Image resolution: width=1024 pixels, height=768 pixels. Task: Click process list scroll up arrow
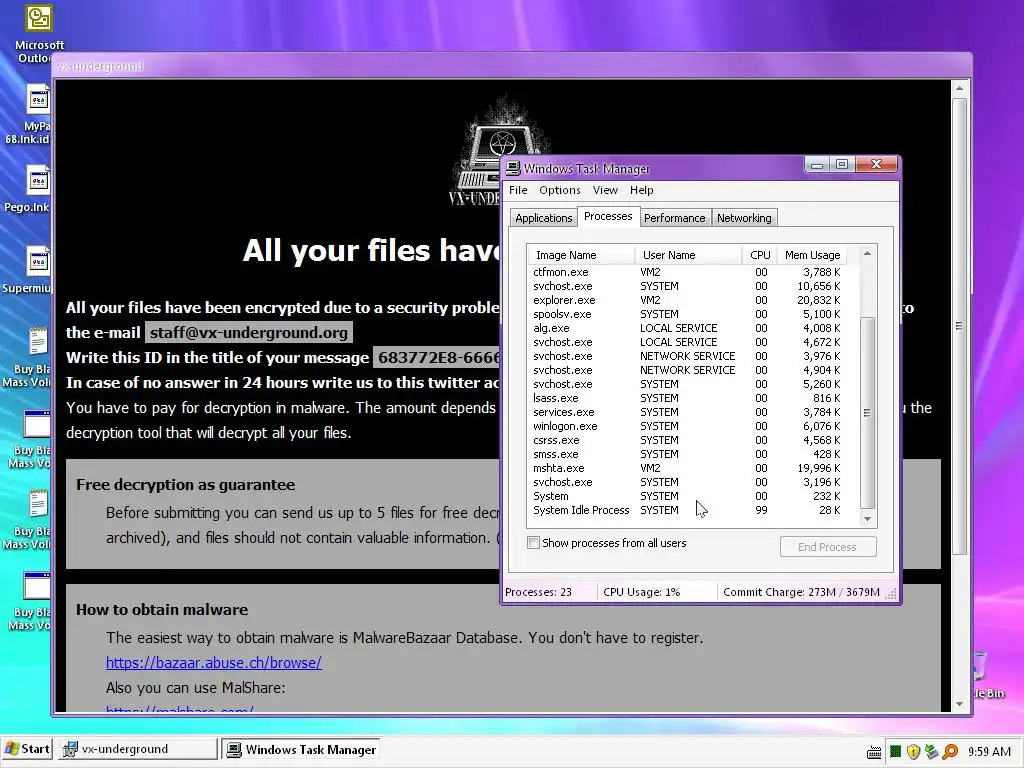(x=867, y=253)
